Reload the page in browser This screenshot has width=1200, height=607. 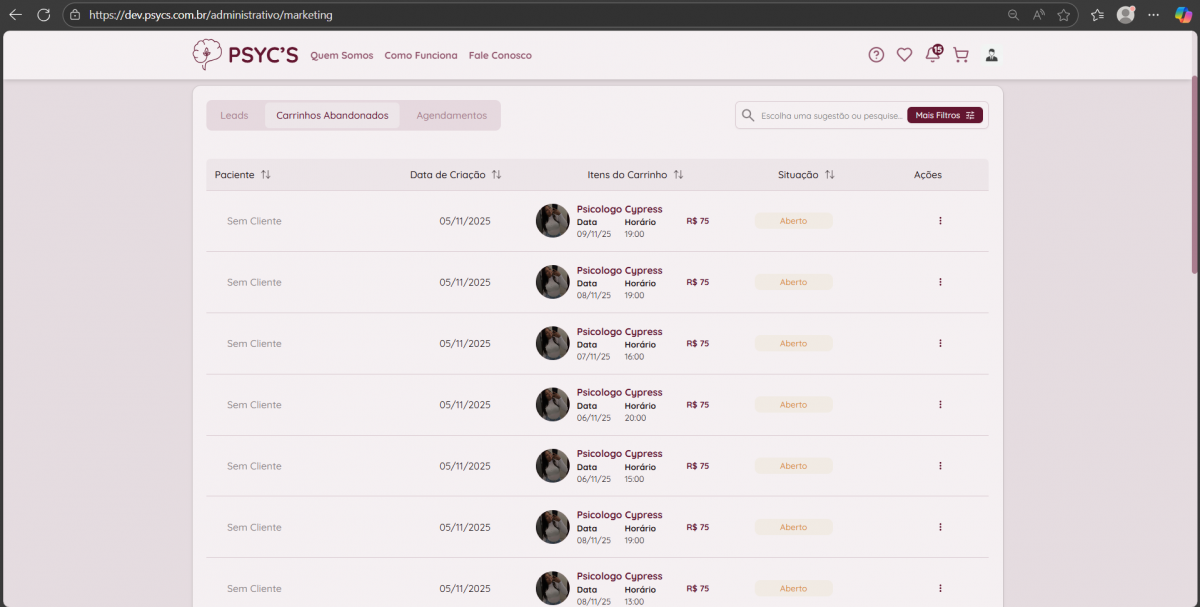pyautogui.click(x=43, y=15)
